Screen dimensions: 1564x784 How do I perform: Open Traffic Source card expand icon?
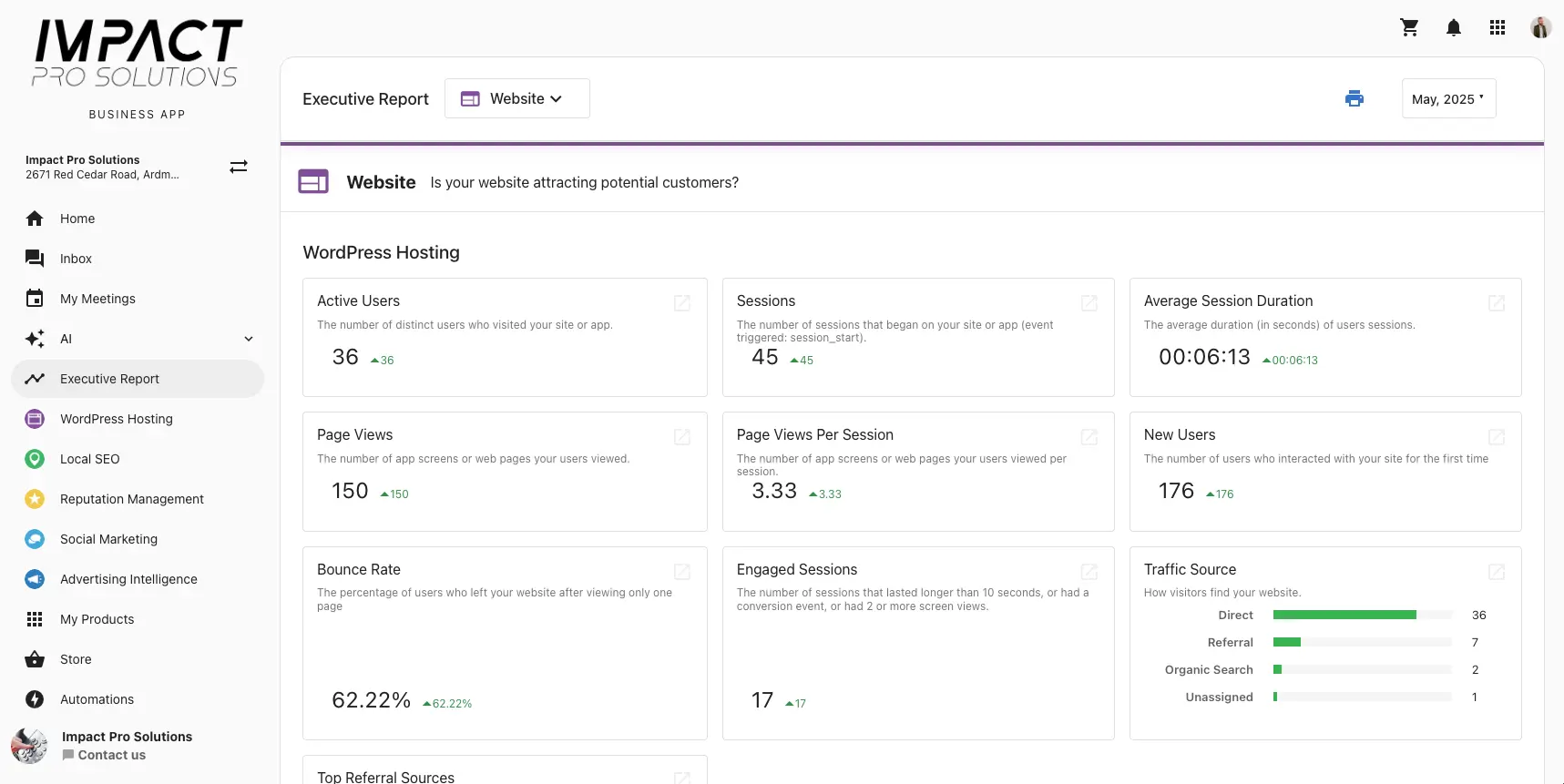click(1496, 572)
